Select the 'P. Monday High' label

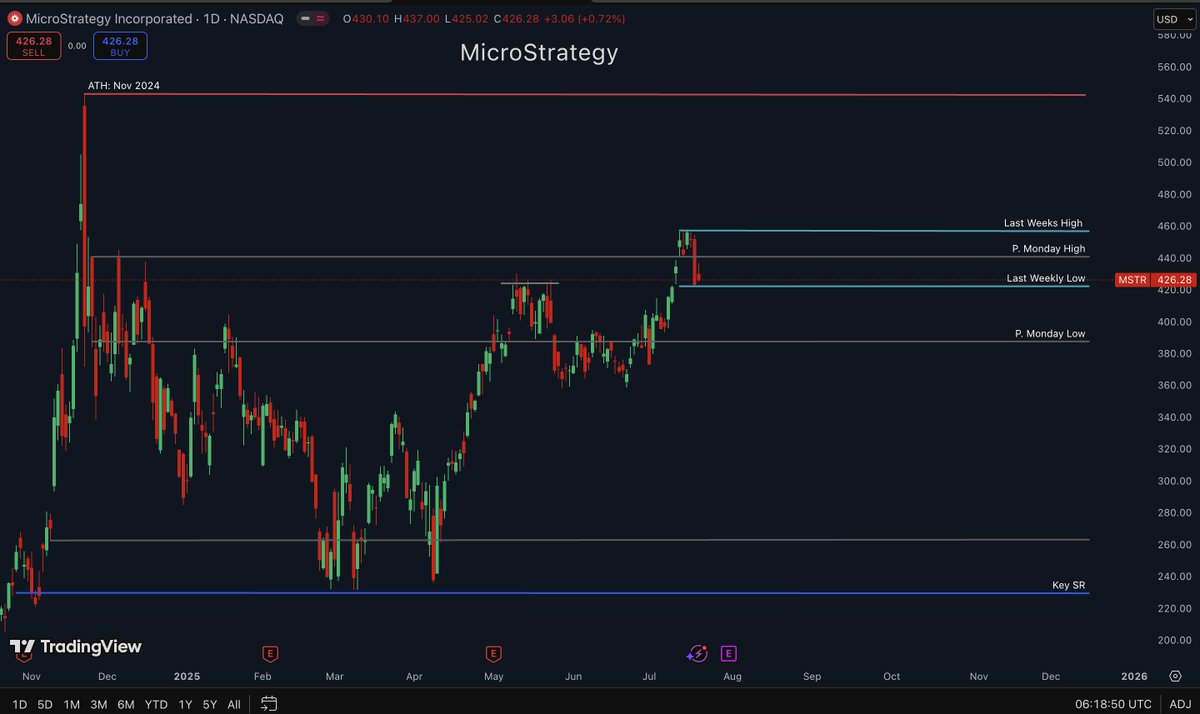tap(1048, 249)
